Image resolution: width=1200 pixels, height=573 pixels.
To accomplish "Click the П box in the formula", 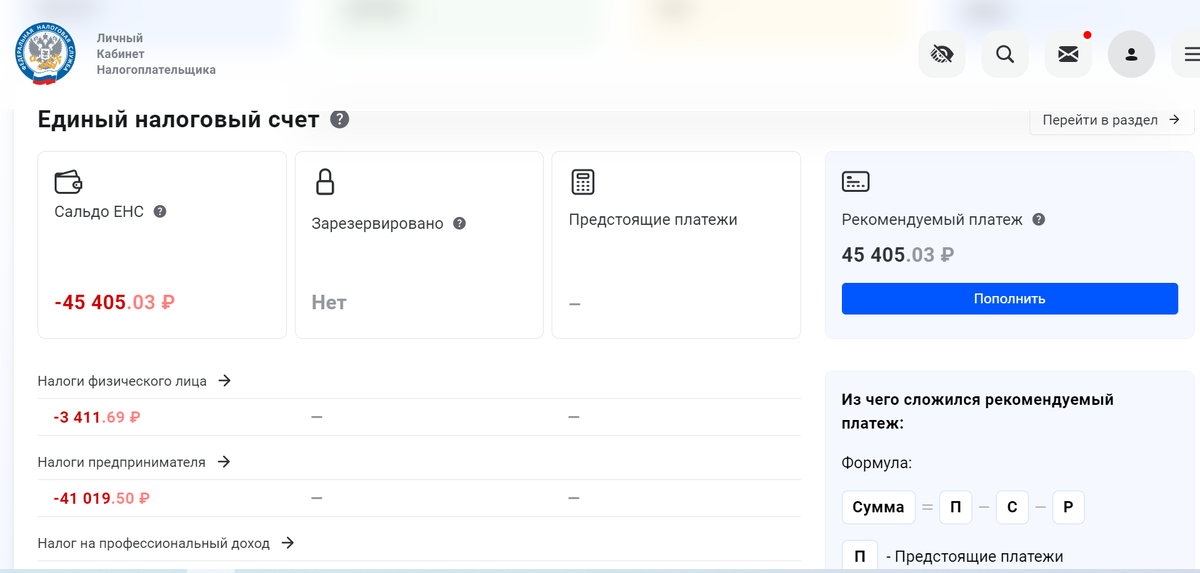I will pyautogui.click(x=955, y=507).
